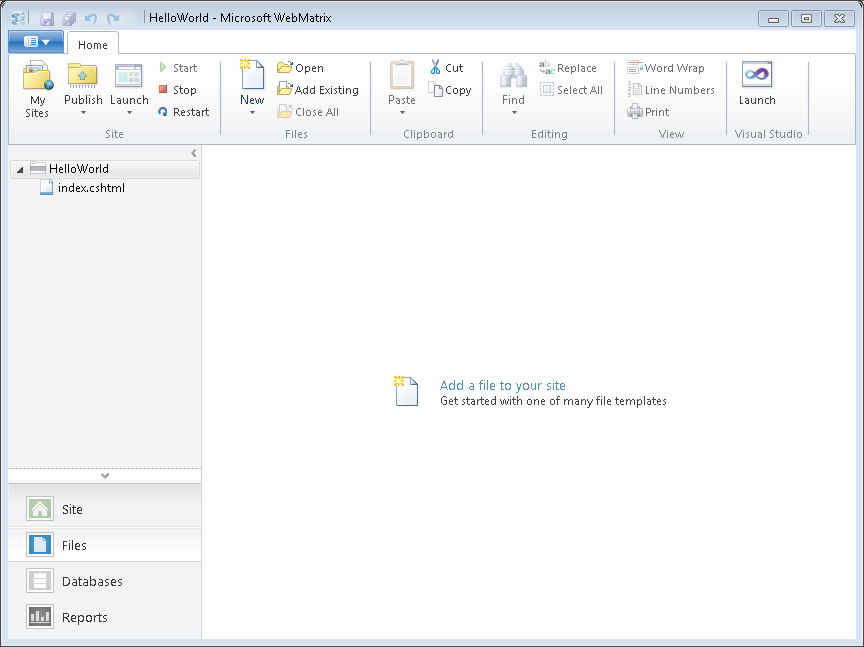The image size is (864, 647).
Task: Click Close All in Files group
Action: [x=308, y=112]
